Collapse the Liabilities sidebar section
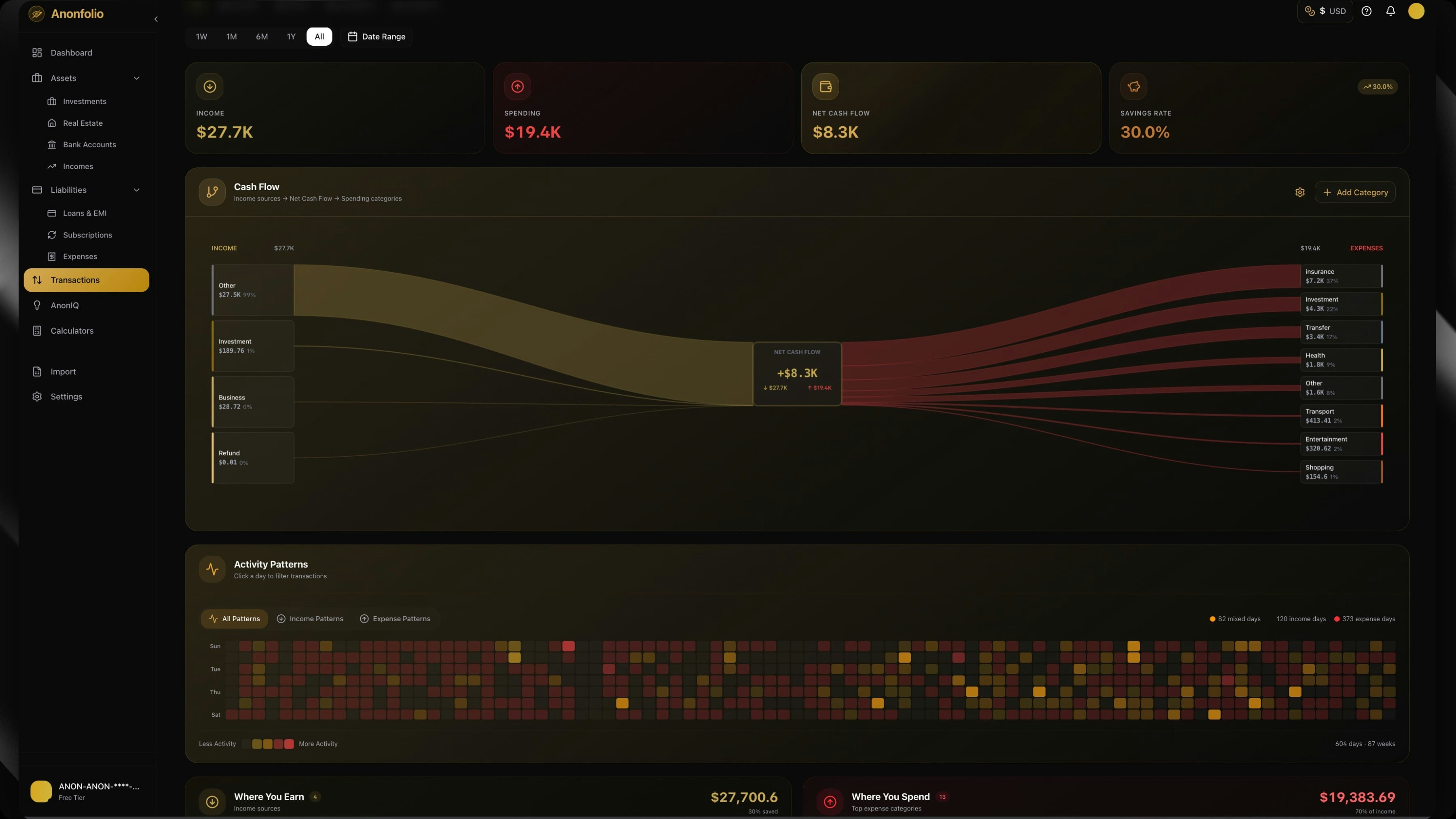 pos(136,190)
